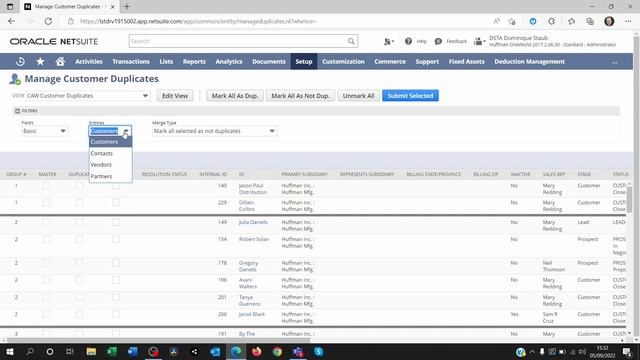Open Windows taskbar search
This screenshot has width=640, height=360.
tap(30, 351)
